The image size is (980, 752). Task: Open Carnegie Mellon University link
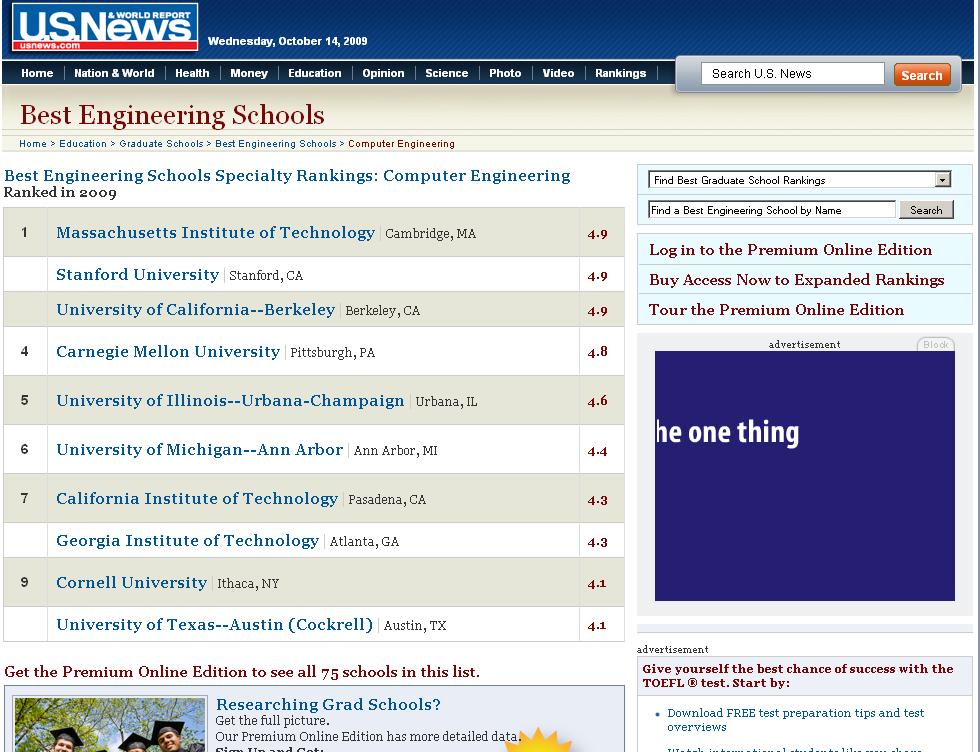pyautogui.click(x=168, y=351)
